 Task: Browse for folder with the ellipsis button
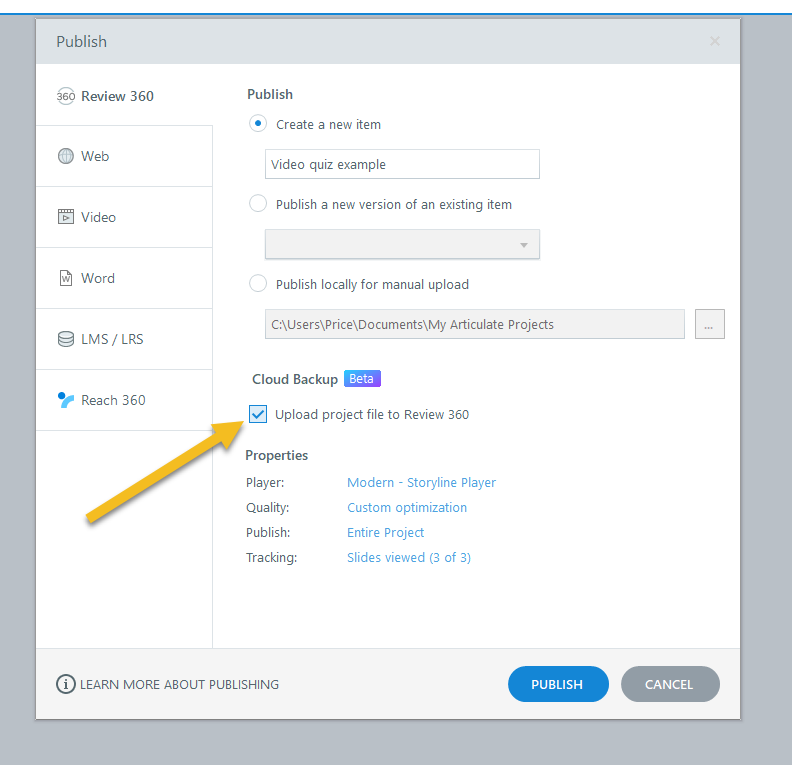coord(709,325)
